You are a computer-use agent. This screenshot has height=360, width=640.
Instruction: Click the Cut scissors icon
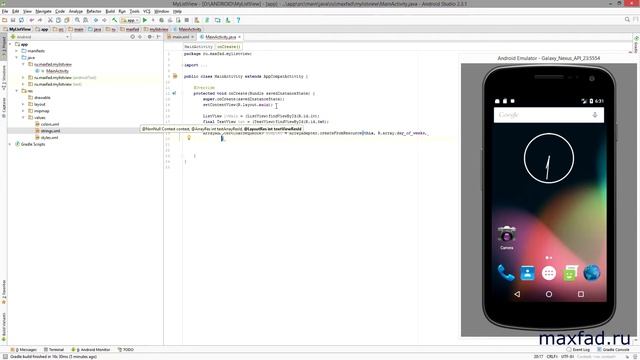pos(50,20)
